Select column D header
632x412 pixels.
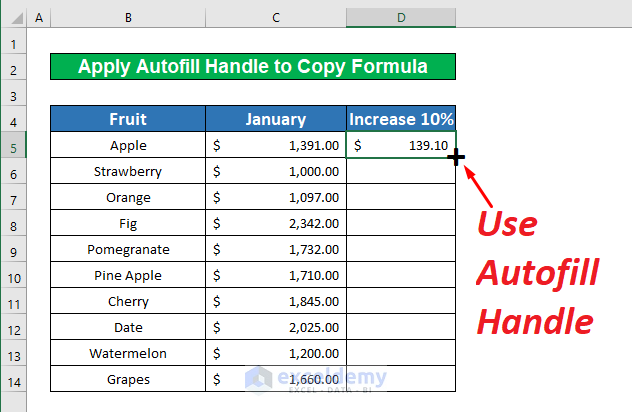pyautogui.click(x=401, y=18)
